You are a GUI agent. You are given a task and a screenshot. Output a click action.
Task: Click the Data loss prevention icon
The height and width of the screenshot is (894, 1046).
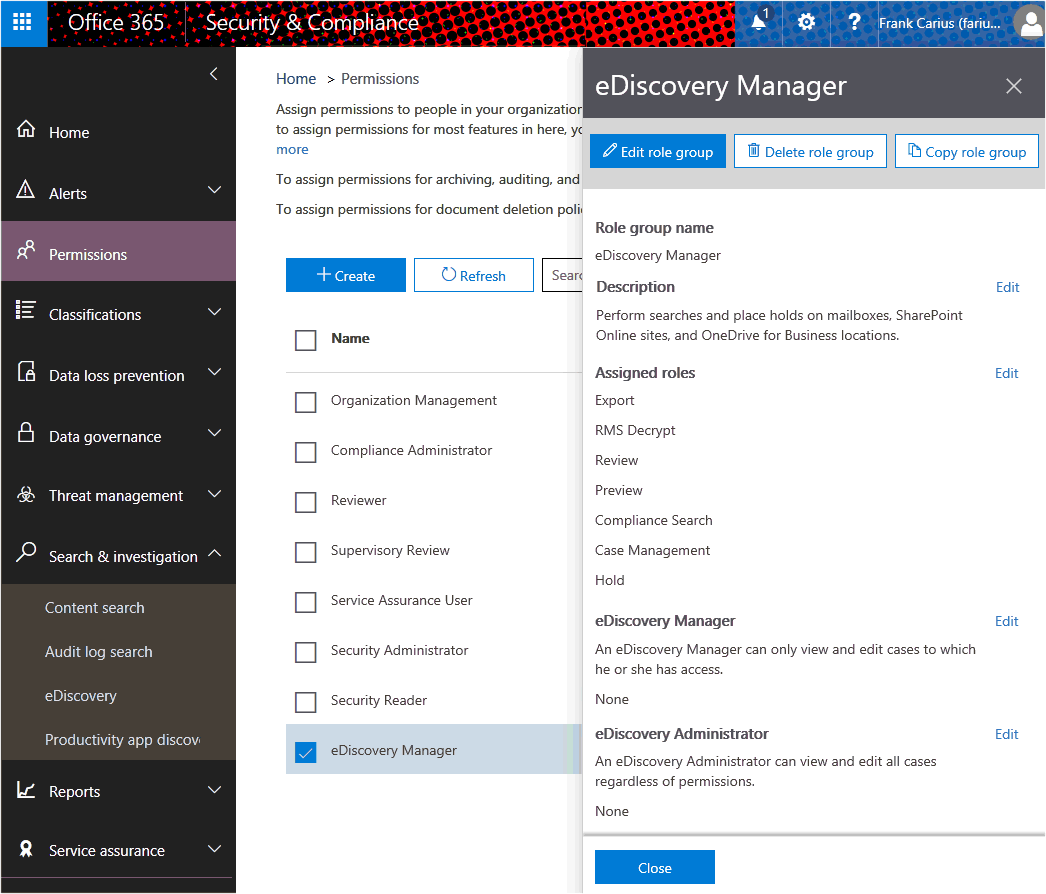coord(26,371)
